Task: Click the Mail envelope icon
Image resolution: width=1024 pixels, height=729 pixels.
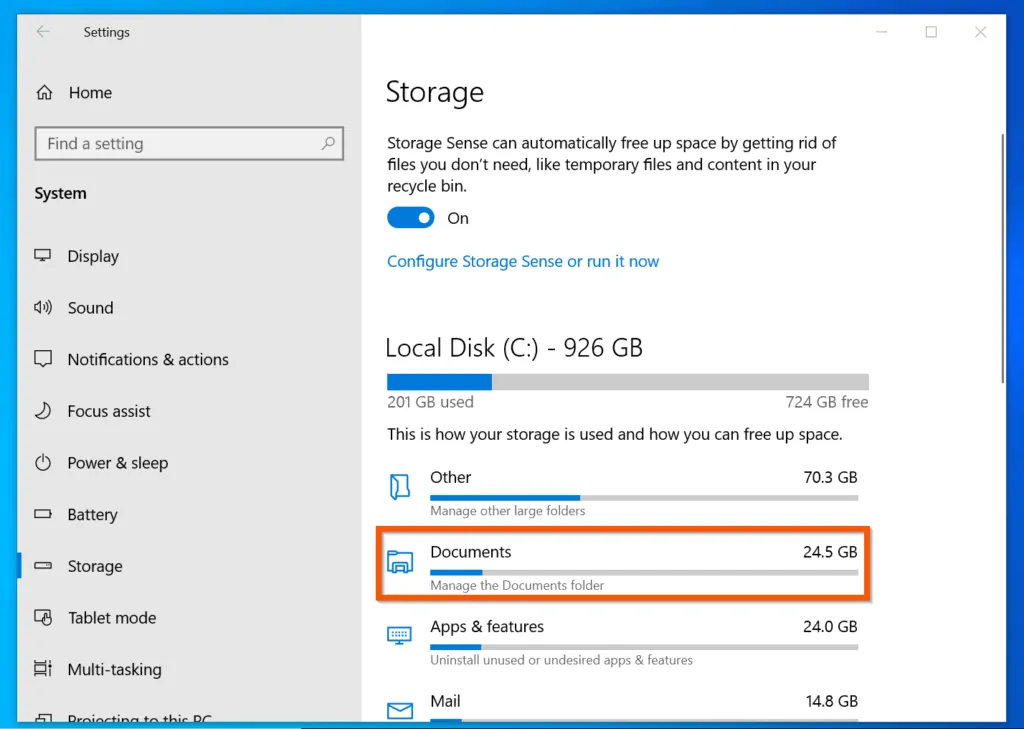Action: 400,710
